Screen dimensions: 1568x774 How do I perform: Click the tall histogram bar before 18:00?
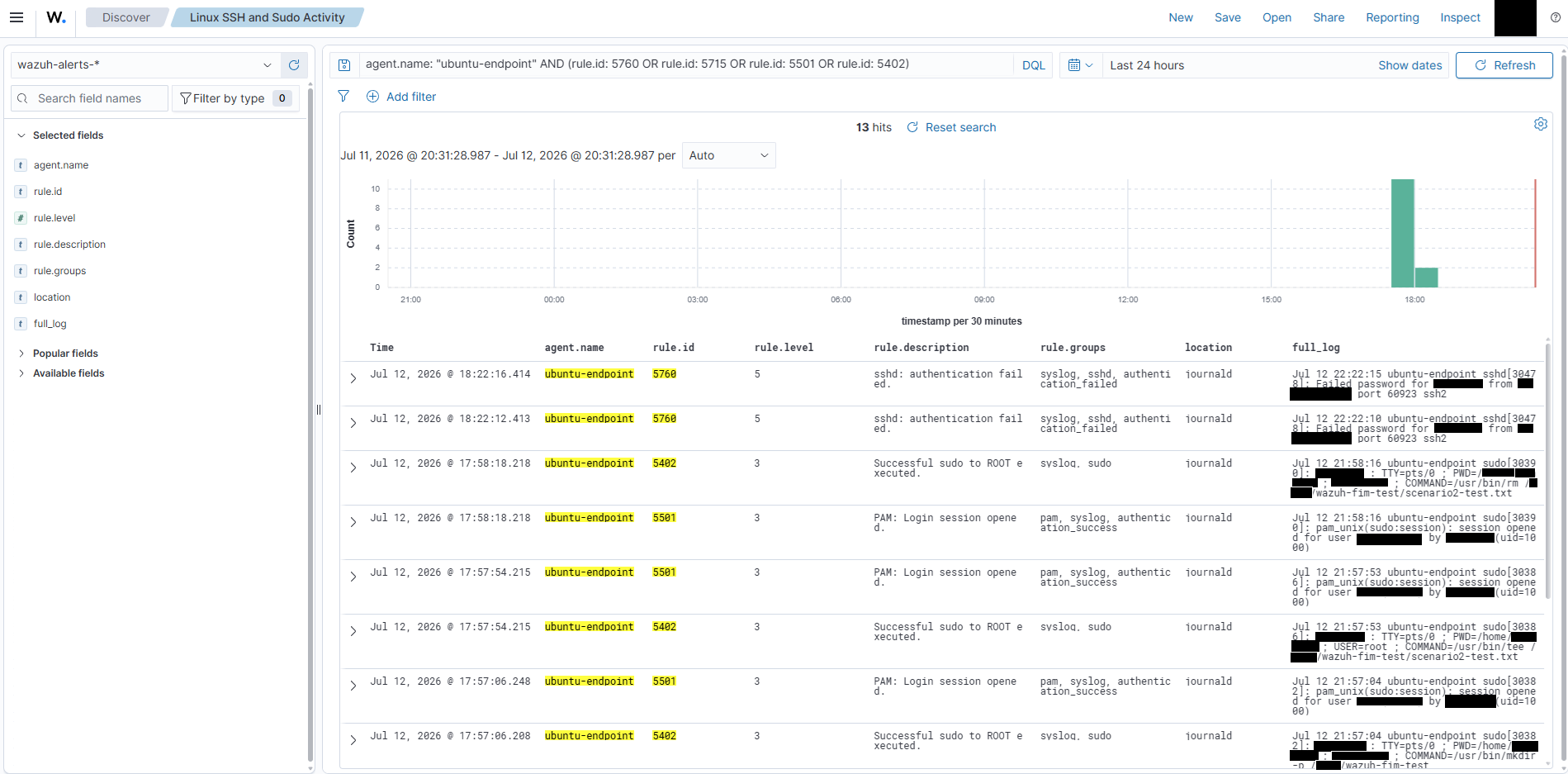pos(1402,233)
